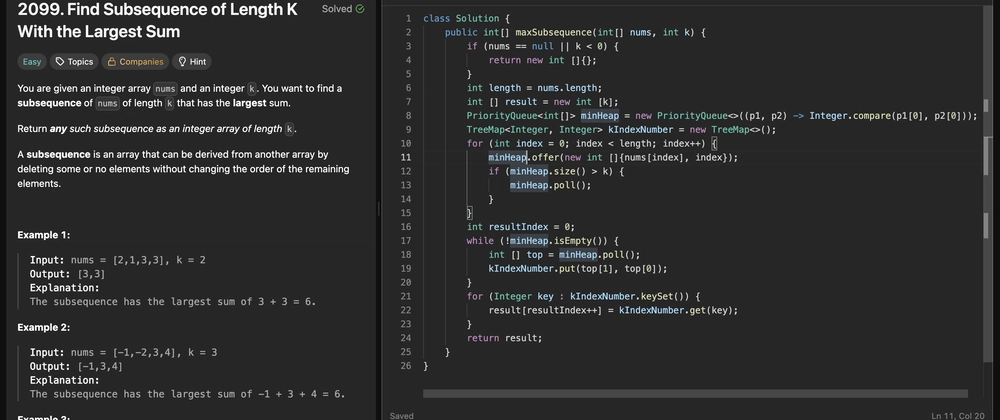Click editor line number 11

pos(406,157)
